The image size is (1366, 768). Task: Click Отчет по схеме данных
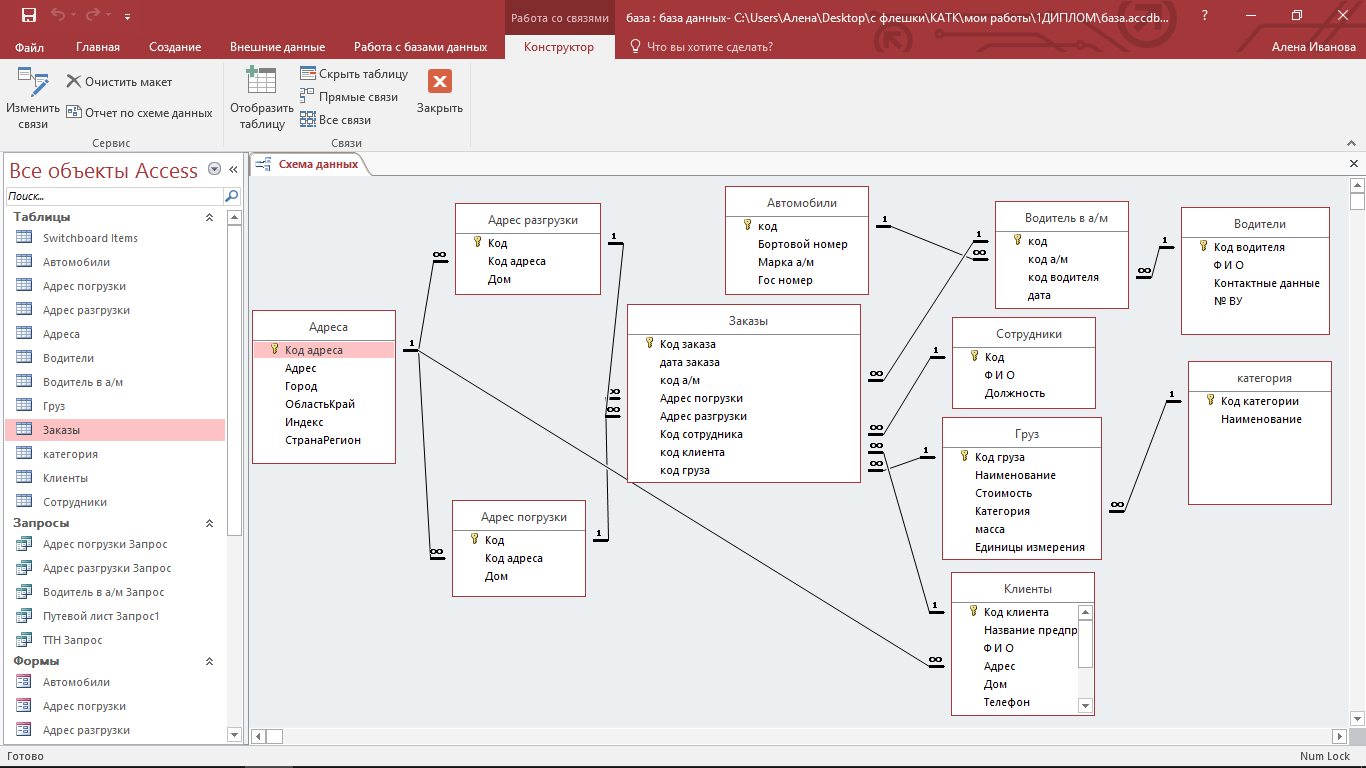(140, 113)
